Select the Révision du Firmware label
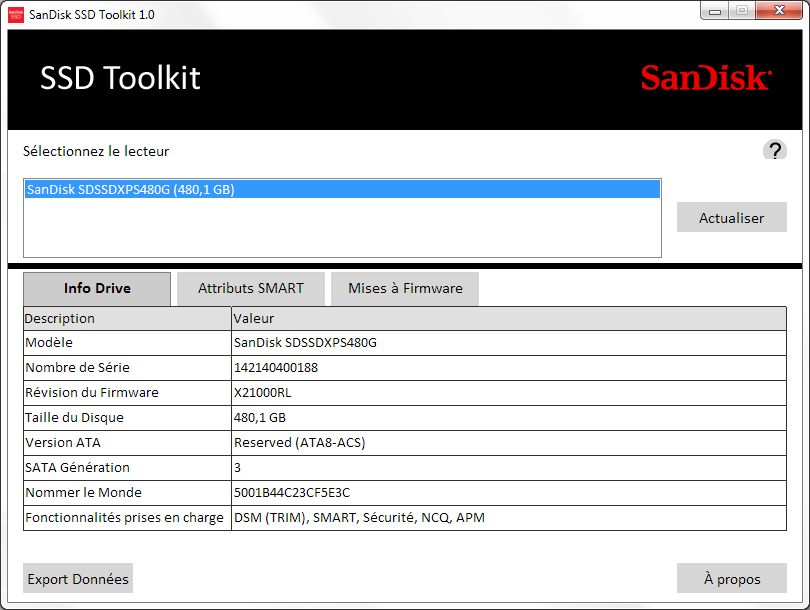 (x=92, y=393)
